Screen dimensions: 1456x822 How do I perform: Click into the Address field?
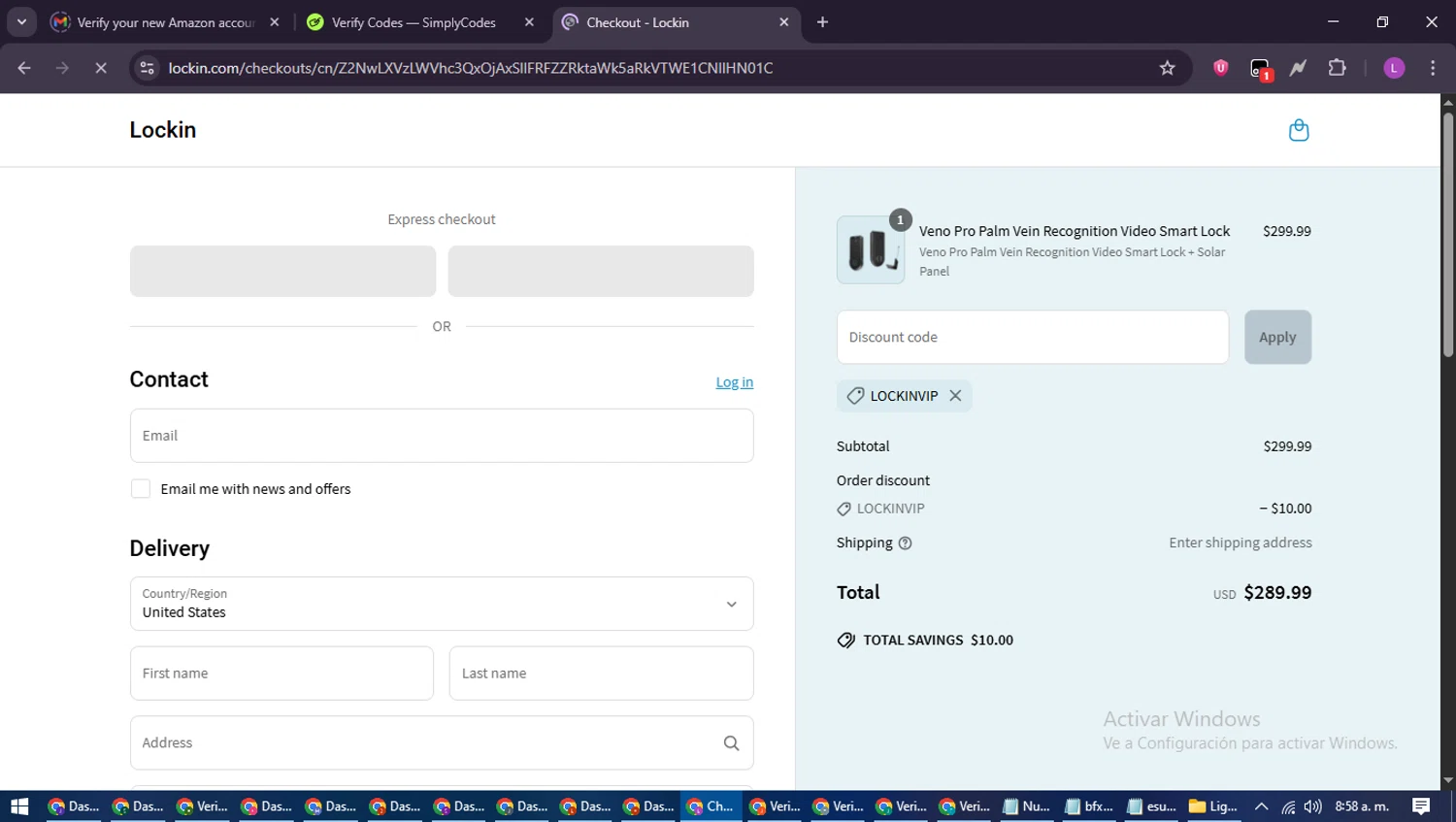click(x=442, y=743)
